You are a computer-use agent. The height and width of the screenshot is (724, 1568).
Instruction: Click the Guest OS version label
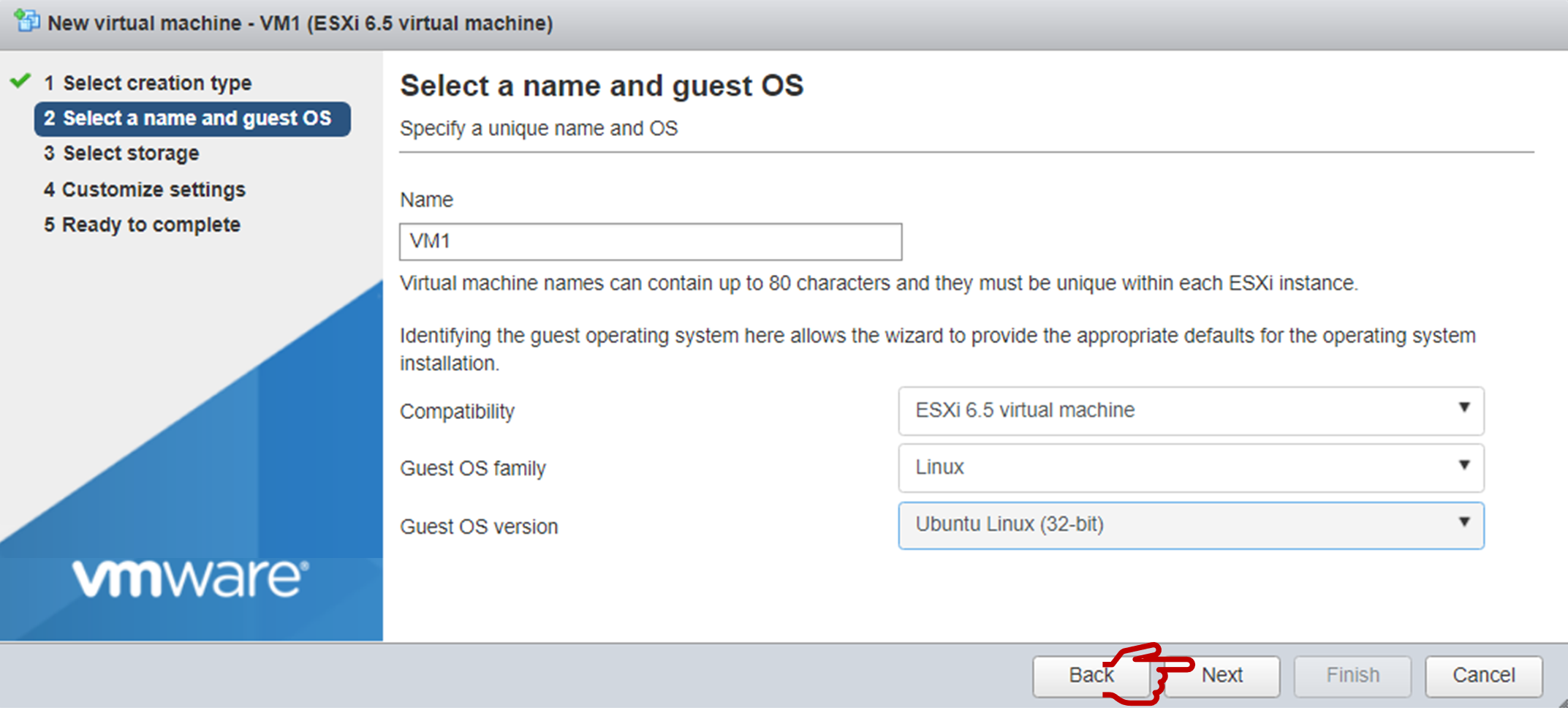479,527
